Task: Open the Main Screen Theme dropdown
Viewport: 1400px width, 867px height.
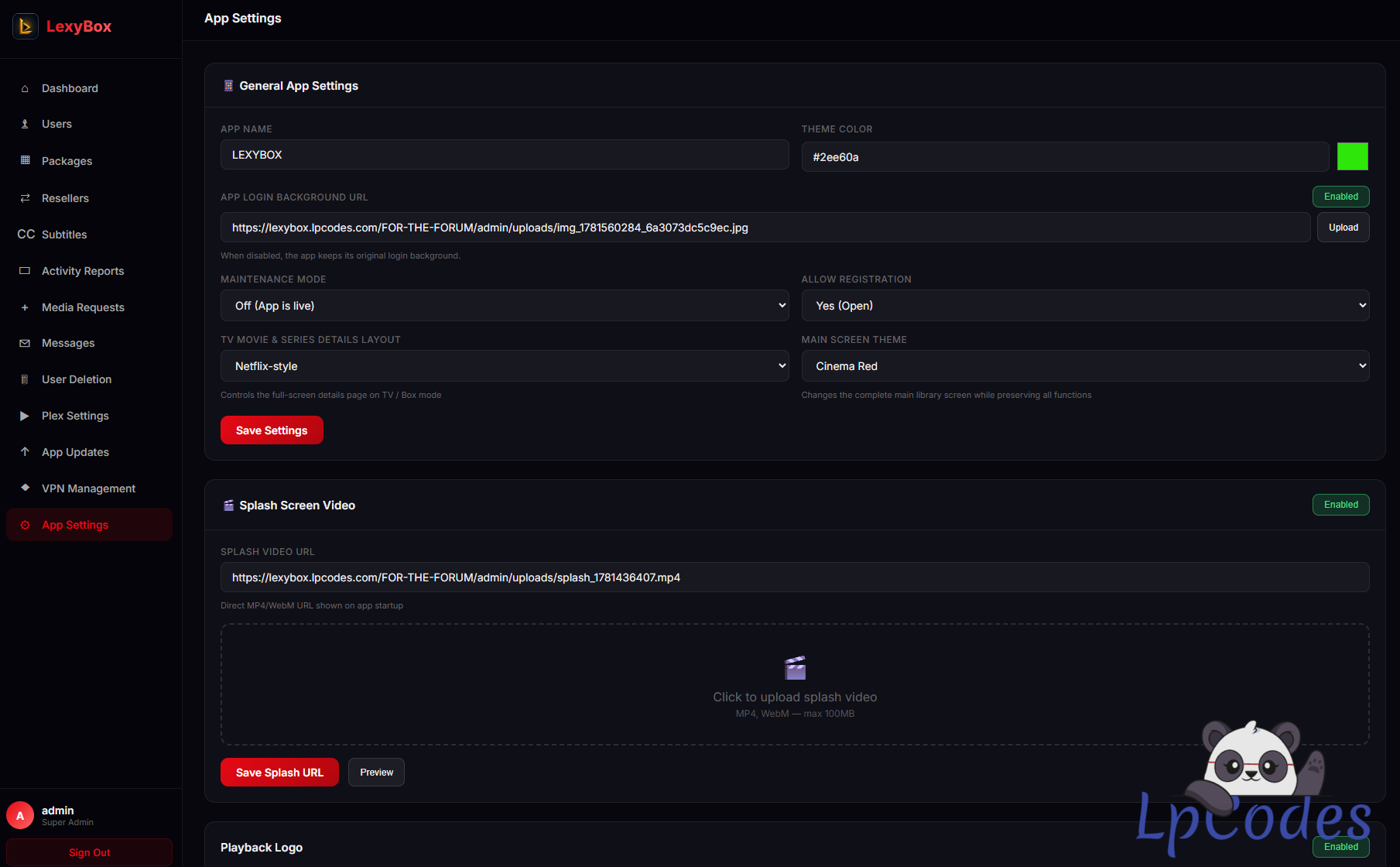Action: 1085,366
